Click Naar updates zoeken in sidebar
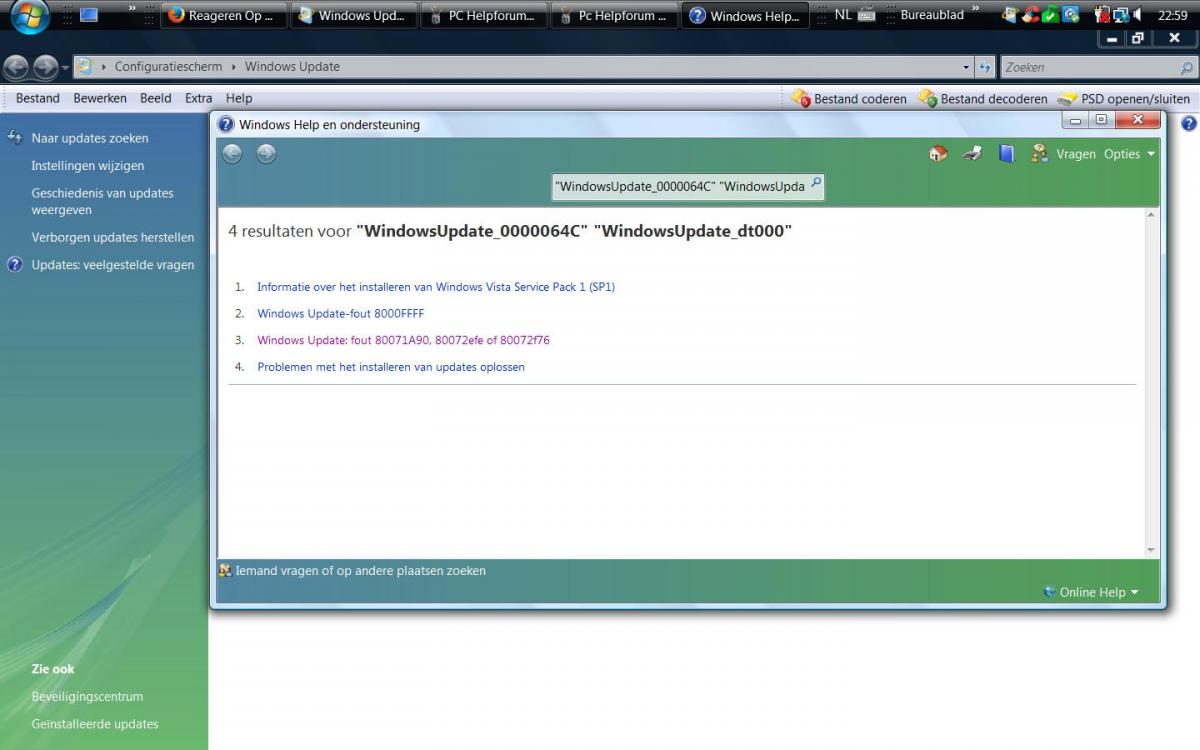The image size is (1200, 750). point(90,138)
